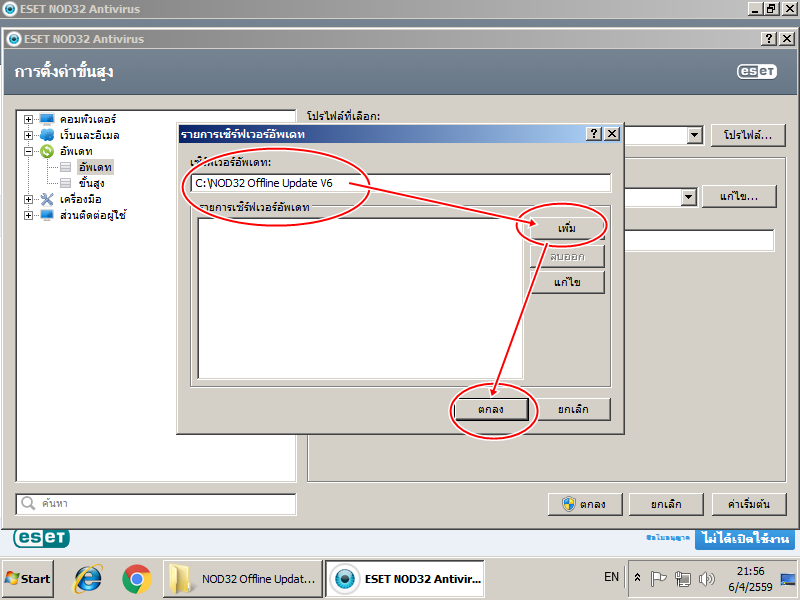The image size is (800, 600).
Task: Click ตกลง with shield in advanced setup
Action: pyautogui.click(x=585, y=504)
